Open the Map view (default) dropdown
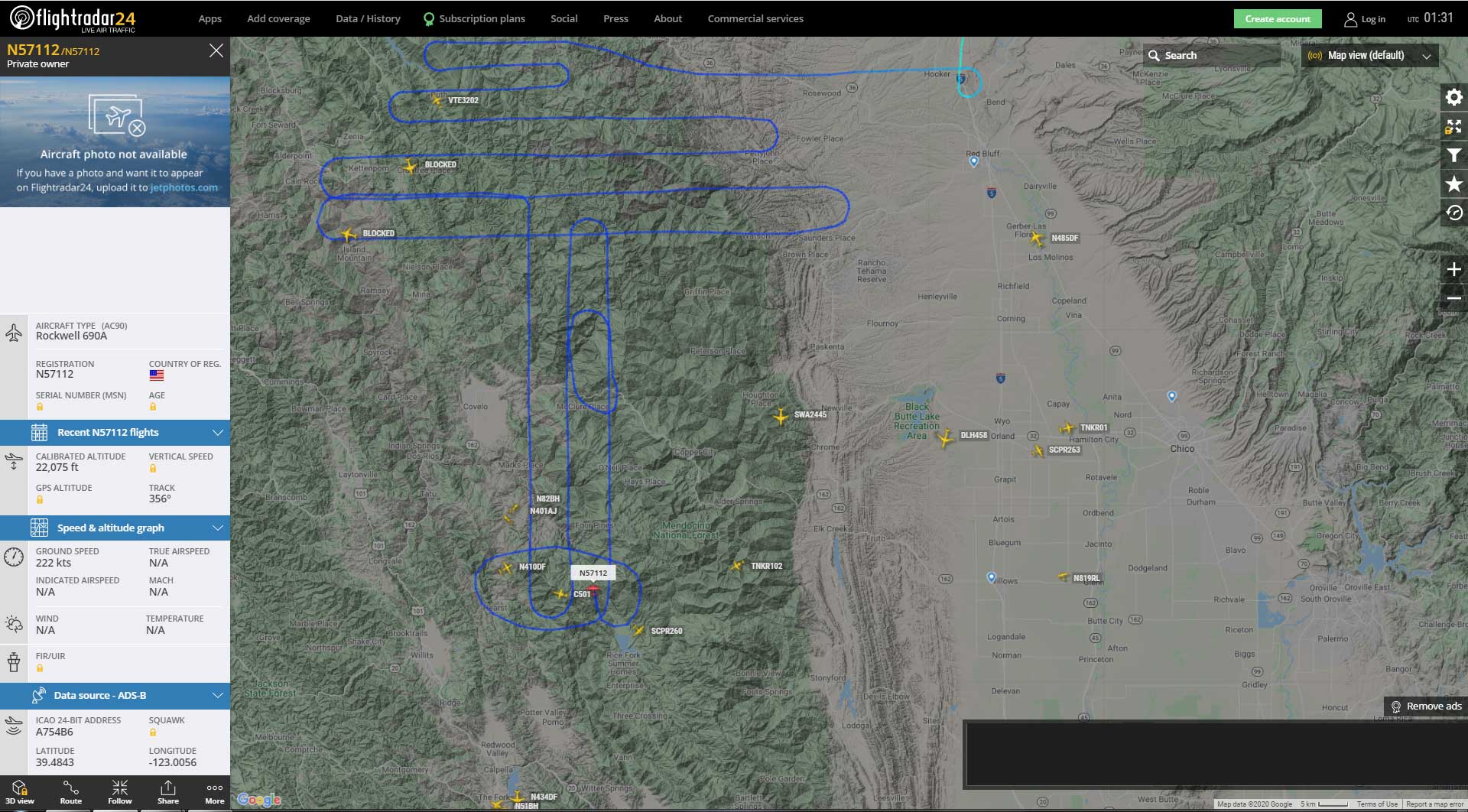This screenshot has width=1468, height=812. coord(1369,56)
